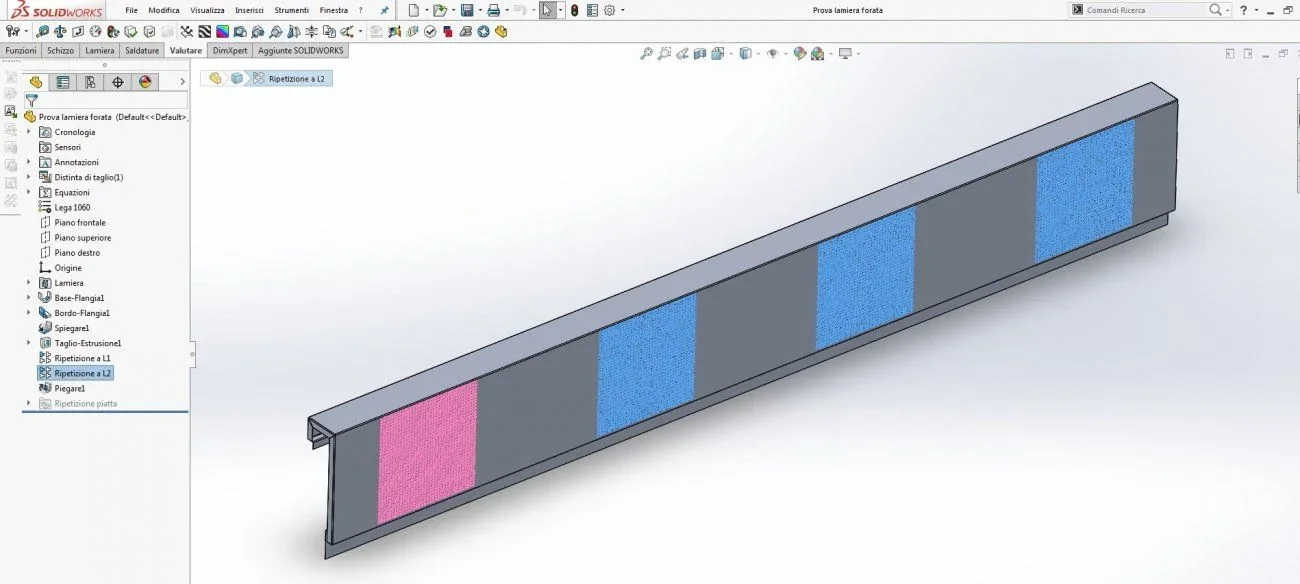Image resolution: width=1300 pixels, height=584 pixels.
Task: Open the DisplayManager colored sphere tab
Action: 145,82
